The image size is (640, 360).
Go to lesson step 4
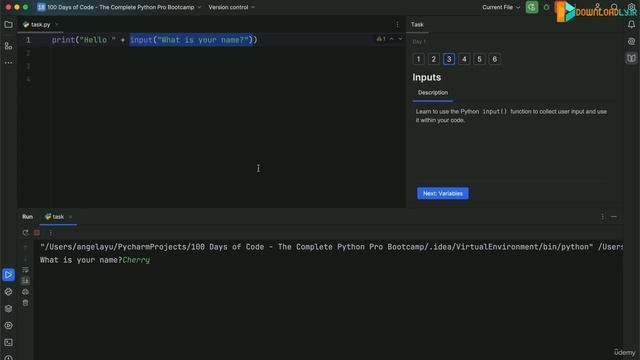click(464, 59)
